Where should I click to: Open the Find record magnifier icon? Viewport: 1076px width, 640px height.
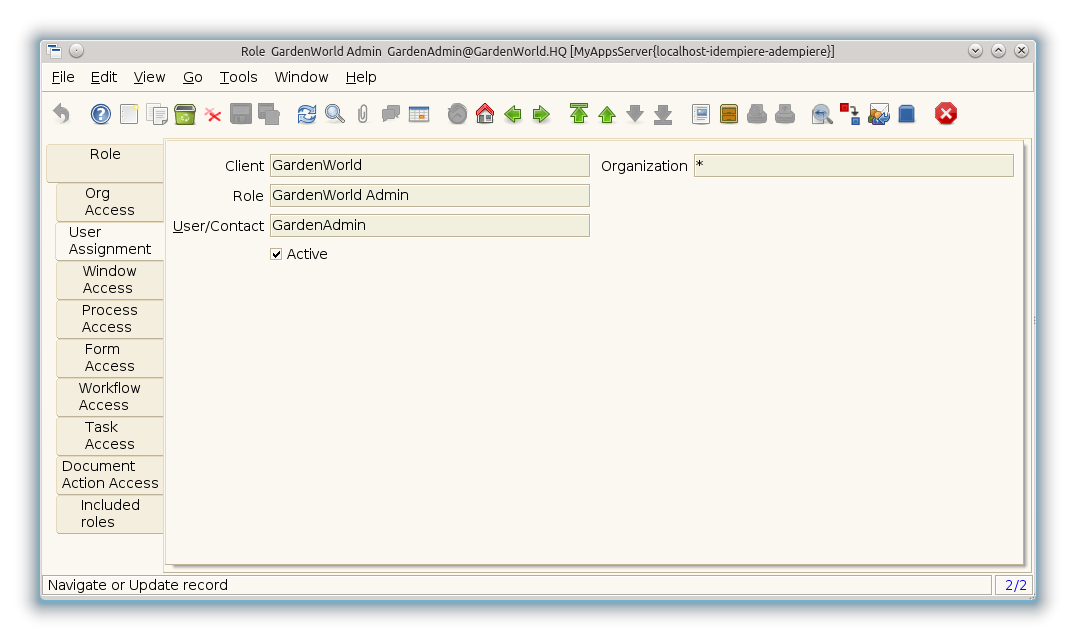pos(335,114)
